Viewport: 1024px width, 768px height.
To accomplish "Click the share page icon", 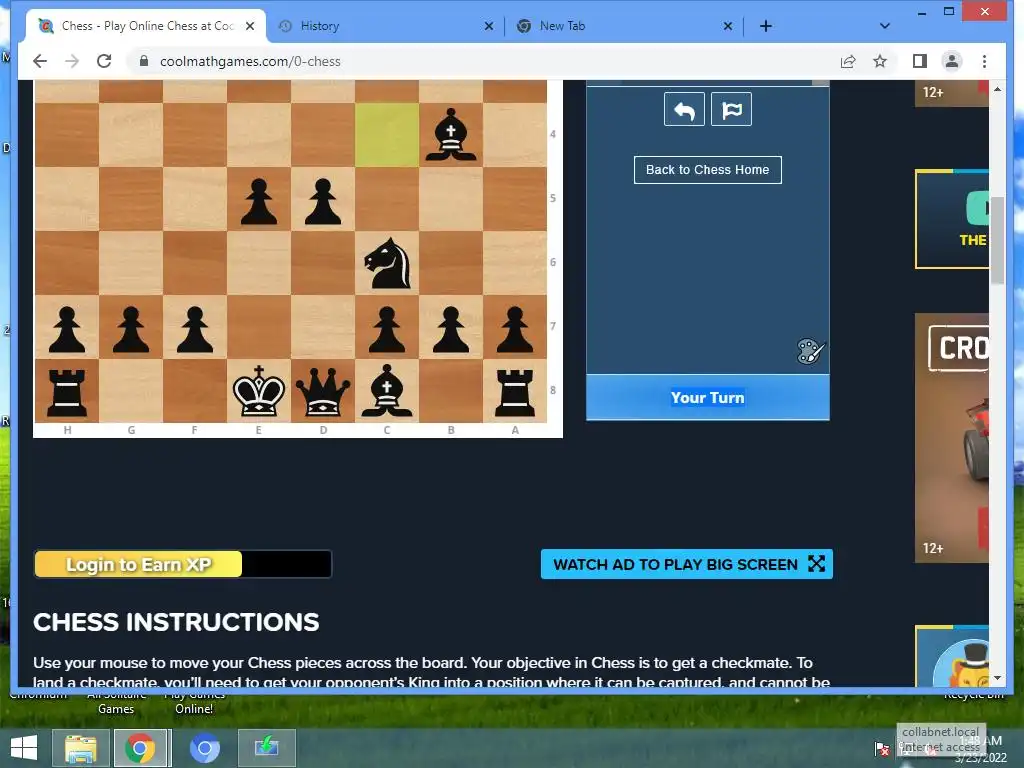I will click(x=848, y=61).
